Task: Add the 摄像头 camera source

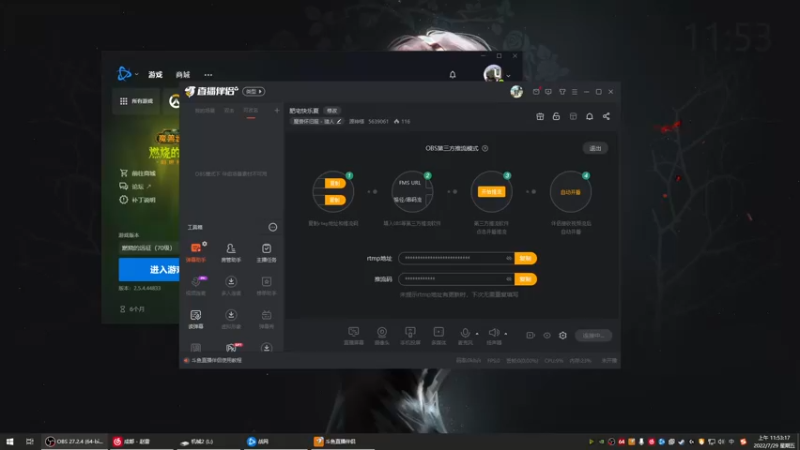Action: (x=382, y=336)
